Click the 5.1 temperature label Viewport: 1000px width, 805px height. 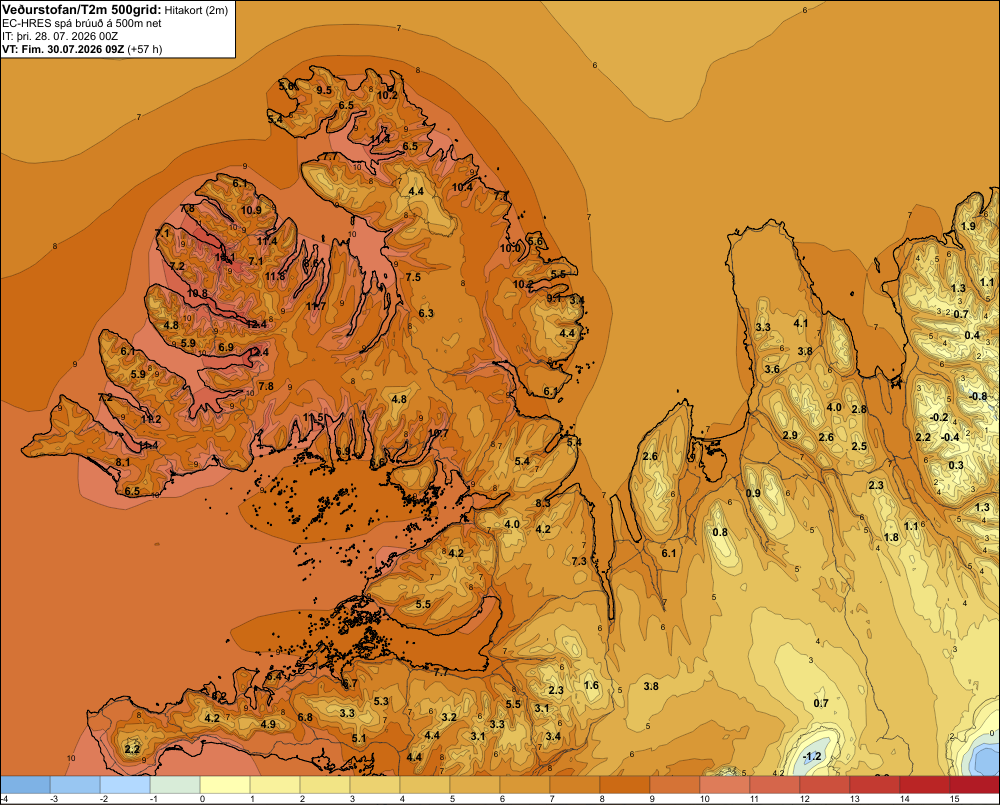[359, 738]
